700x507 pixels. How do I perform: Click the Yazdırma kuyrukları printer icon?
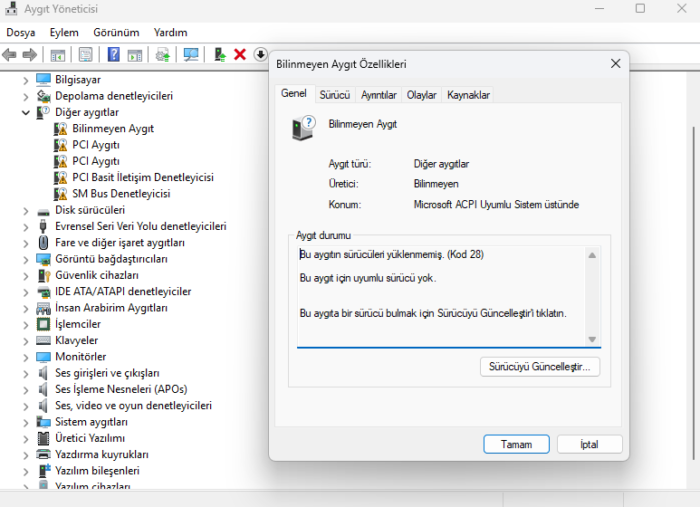[43, 454]
